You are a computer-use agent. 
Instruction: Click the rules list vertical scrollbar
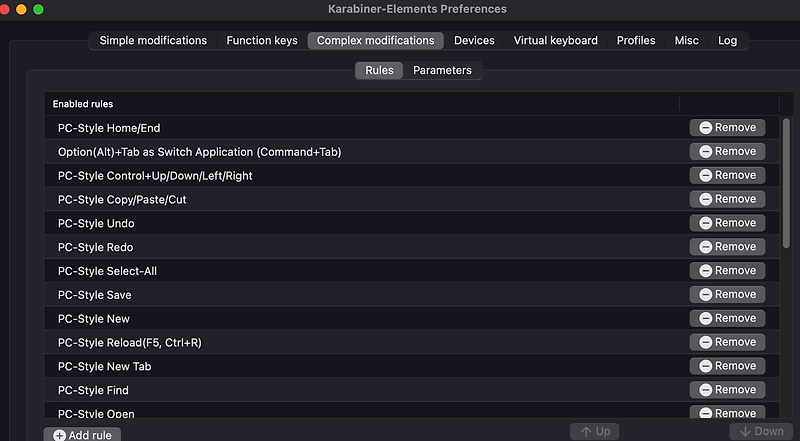pyautogui.click(x=786, y=183)
